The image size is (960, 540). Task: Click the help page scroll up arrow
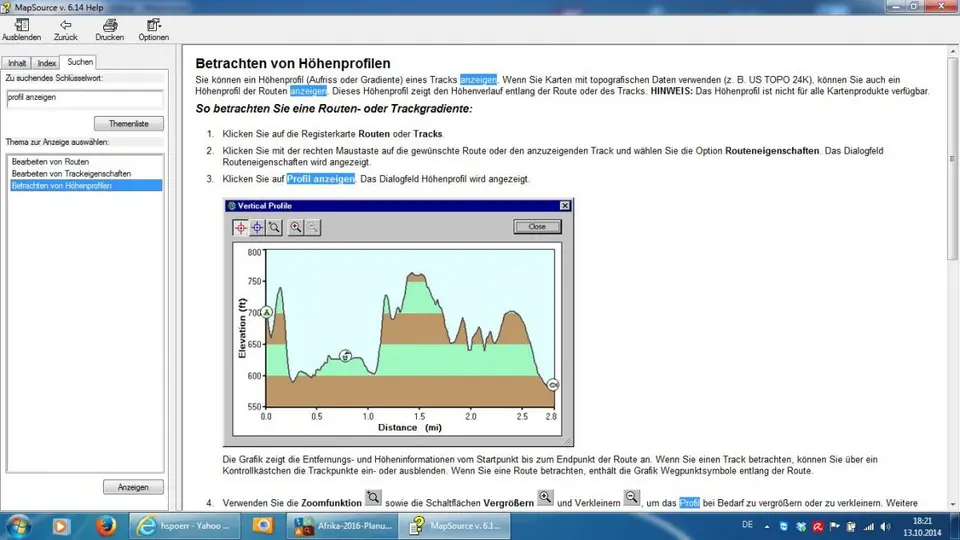click(953, 51)
